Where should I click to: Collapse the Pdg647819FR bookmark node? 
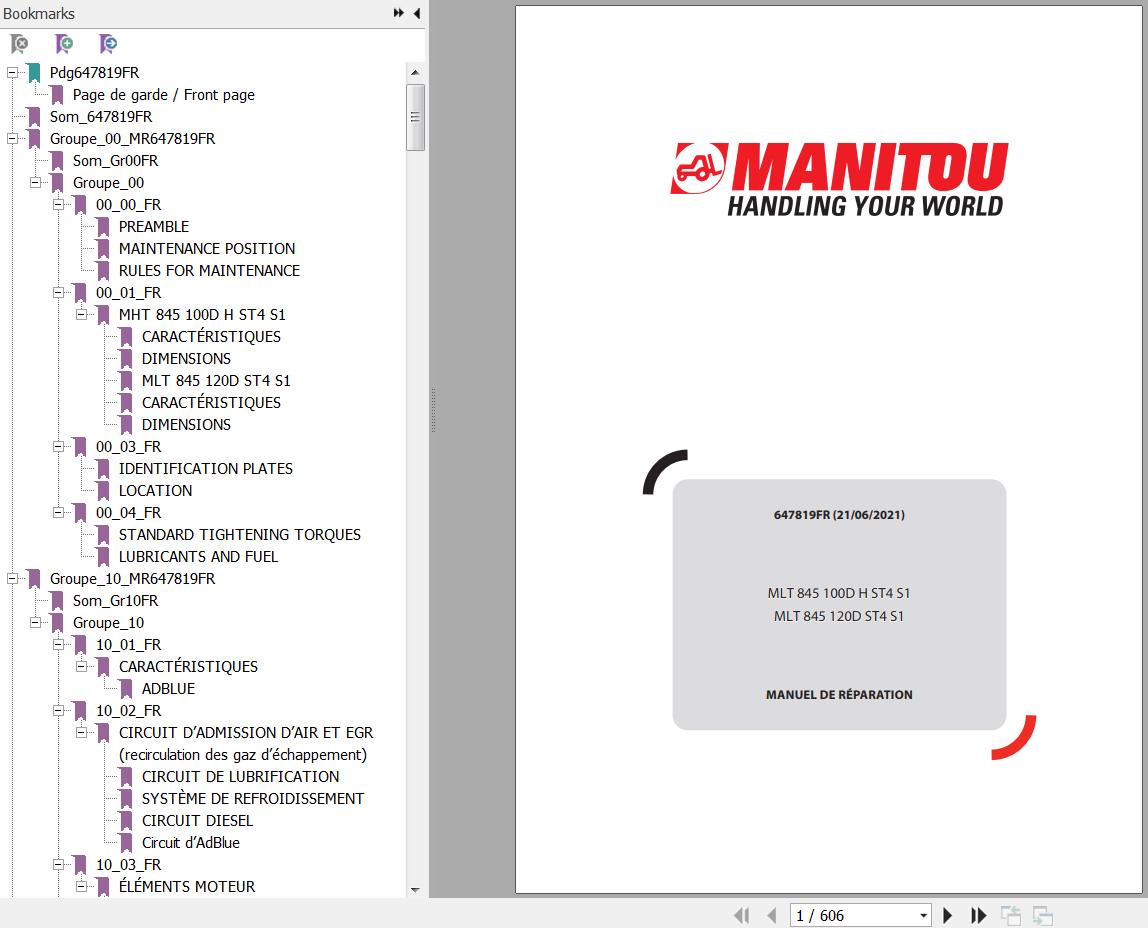coord(12,72)
